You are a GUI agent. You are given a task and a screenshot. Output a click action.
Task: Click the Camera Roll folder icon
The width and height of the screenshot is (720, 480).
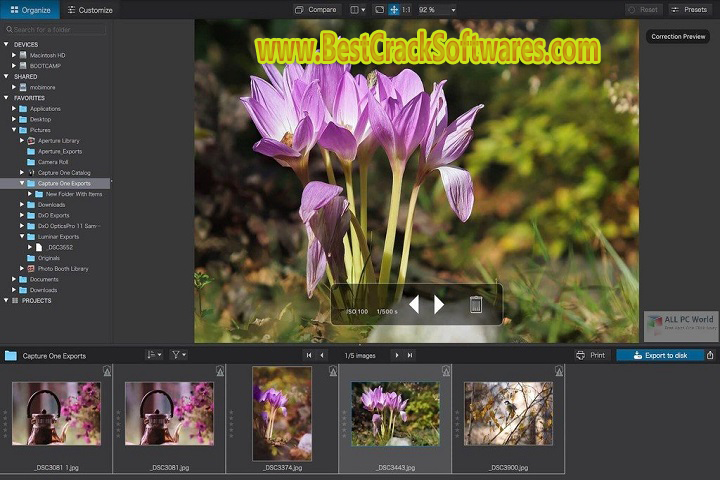click(x=31, y=162)
